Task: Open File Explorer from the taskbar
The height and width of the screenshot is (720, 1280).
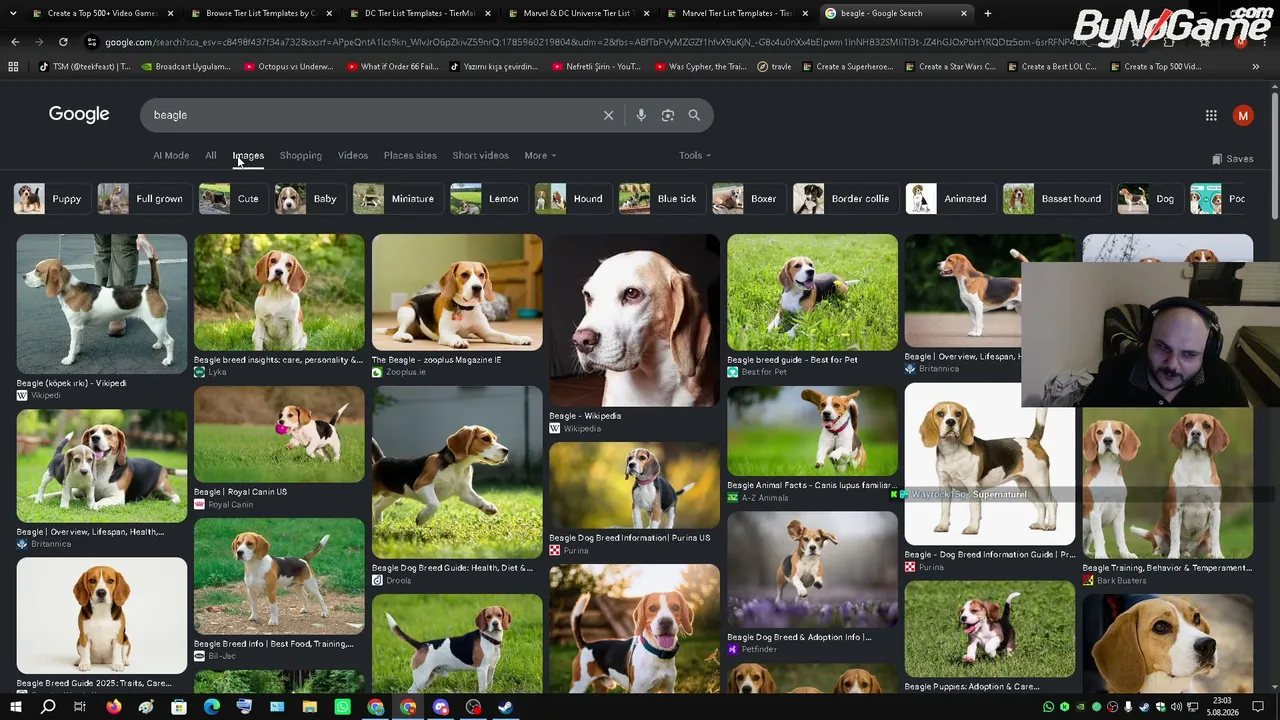Action: click(310, 707)
